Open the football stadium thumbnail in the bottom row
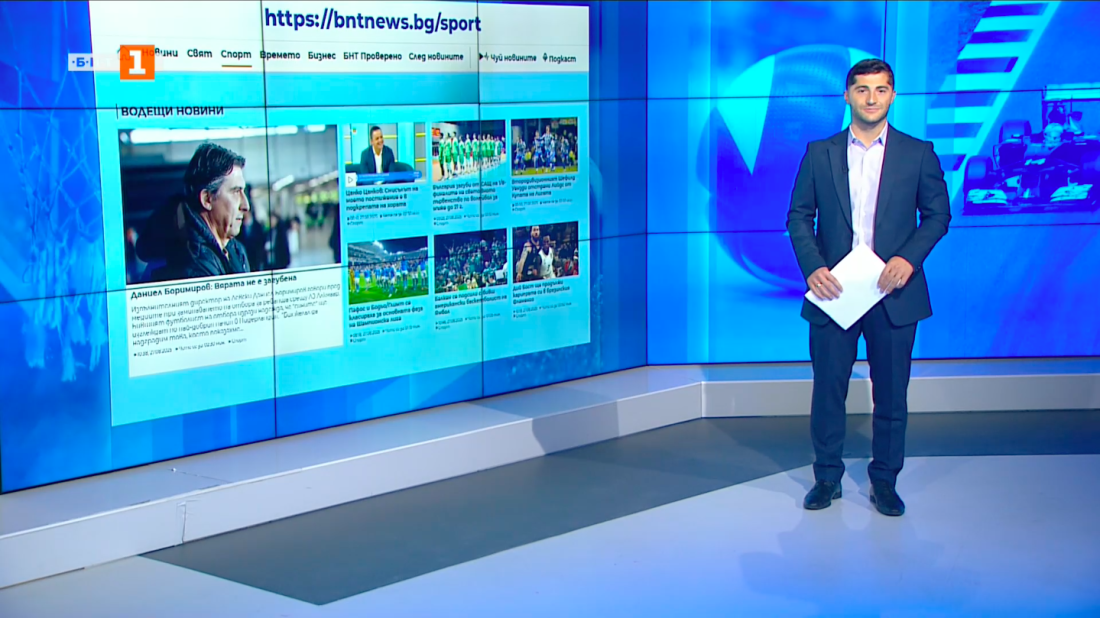The image size is (1100, 618). (x=388, y=270)
